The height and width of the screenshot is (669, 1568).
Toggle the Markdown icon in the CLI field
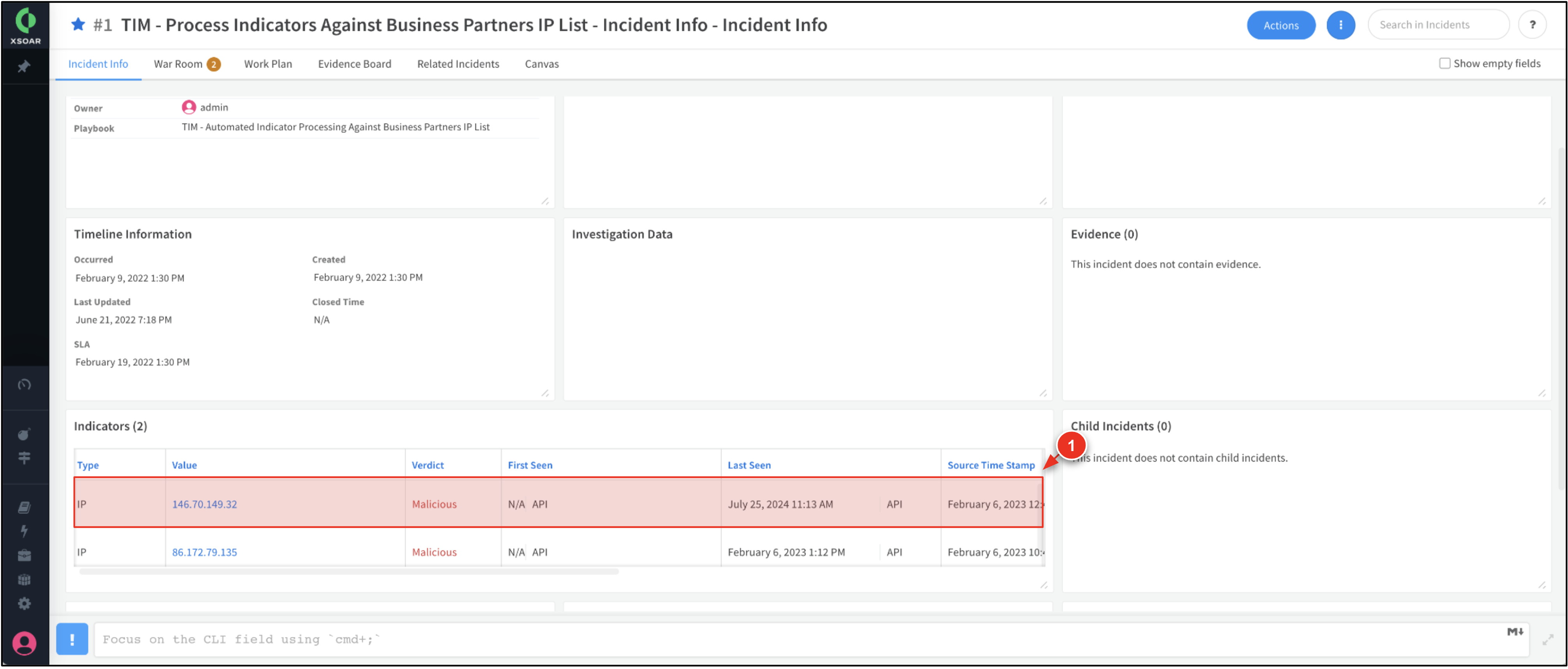coord(1515,632)
